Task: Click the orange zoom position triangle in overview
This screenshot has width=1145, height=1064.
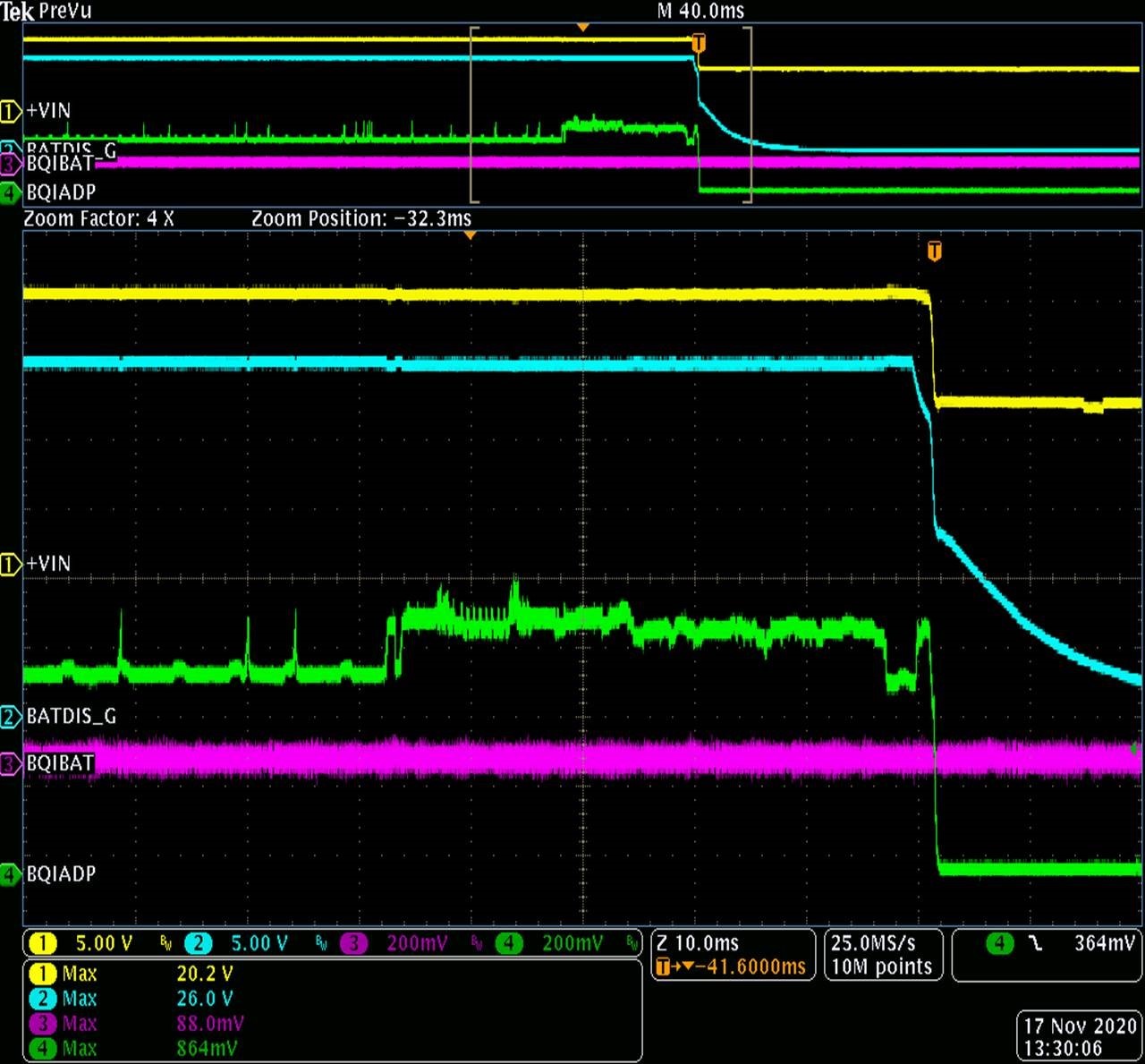Action: (582, 28)
